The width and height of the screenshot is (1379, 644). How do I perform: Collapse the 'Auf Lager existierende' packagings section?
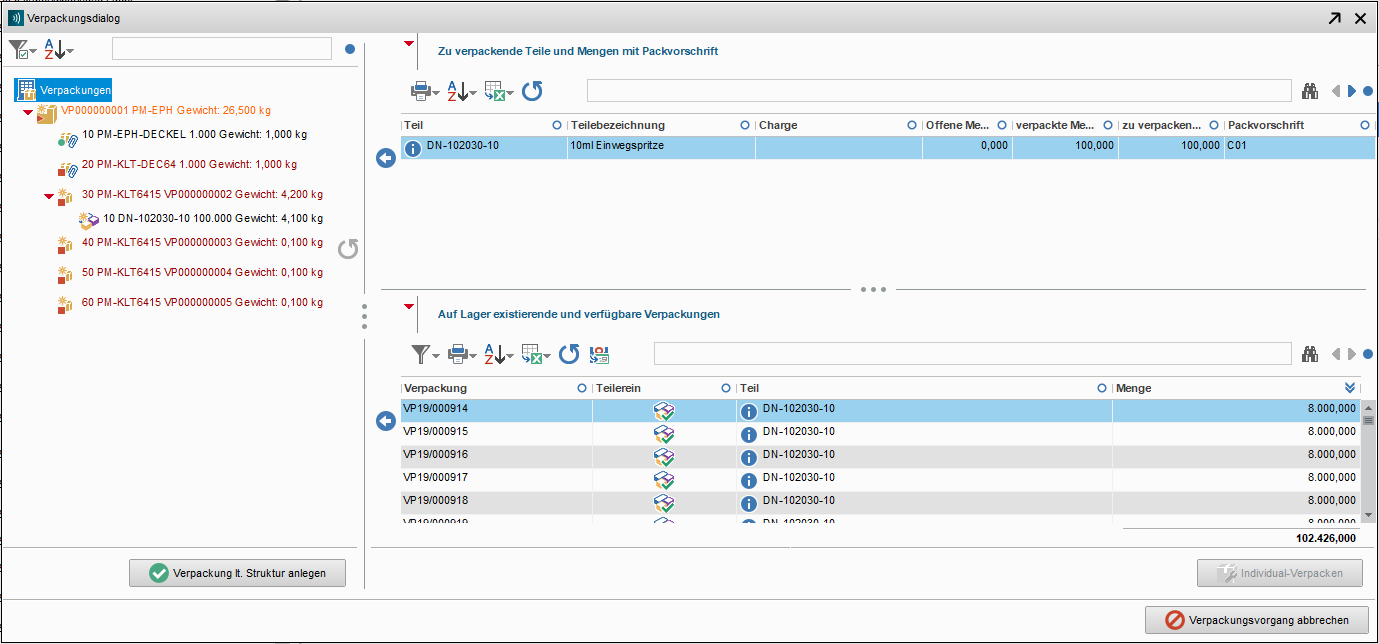point(407,307)
